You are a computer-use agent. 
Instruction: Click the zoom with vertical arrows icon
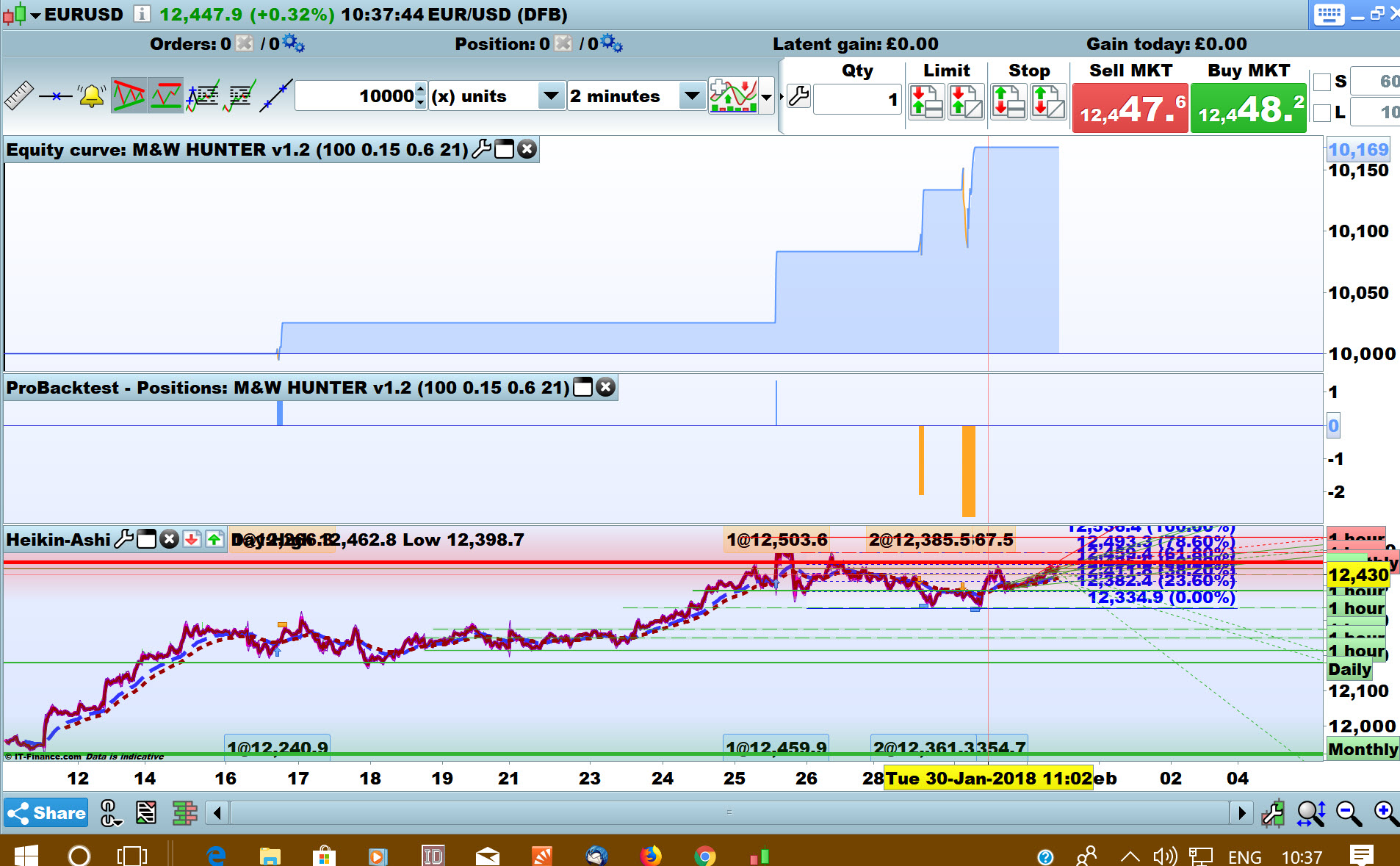click(x=1311, y=813)
